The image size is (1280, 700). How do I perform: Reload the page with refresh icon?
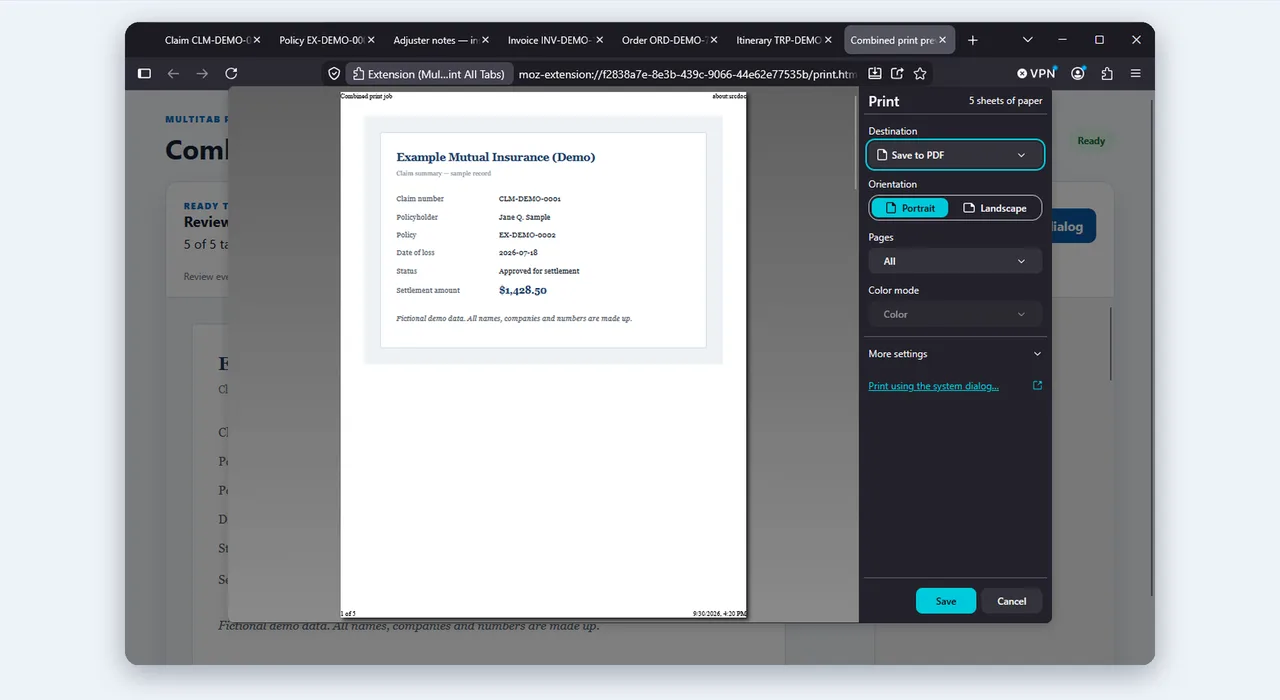click(231, 73)
